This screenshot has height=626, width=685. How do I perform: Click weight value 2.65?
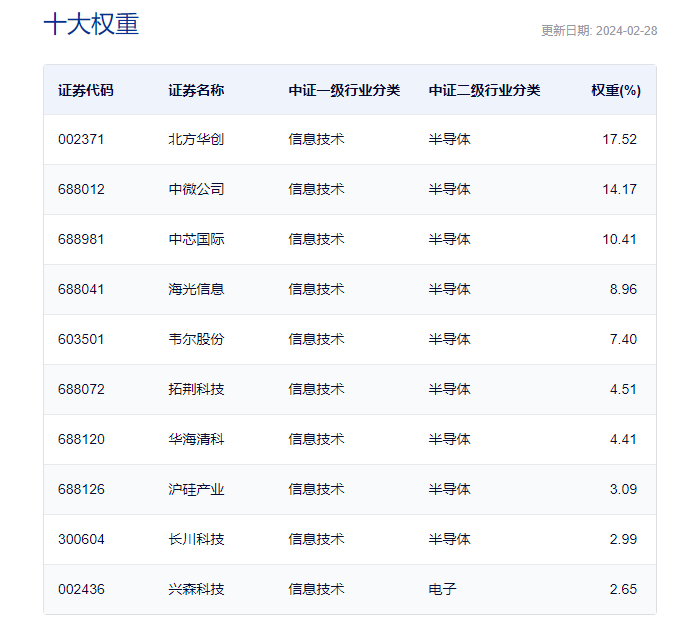point(623,589)
